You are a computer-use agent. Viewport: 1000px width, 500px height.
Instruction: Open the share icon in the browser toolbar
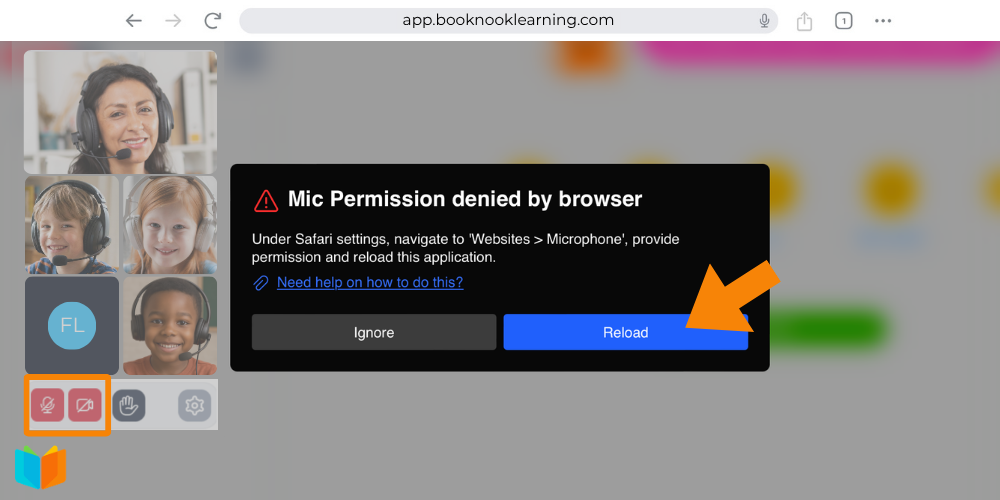[x=804, y=21]
